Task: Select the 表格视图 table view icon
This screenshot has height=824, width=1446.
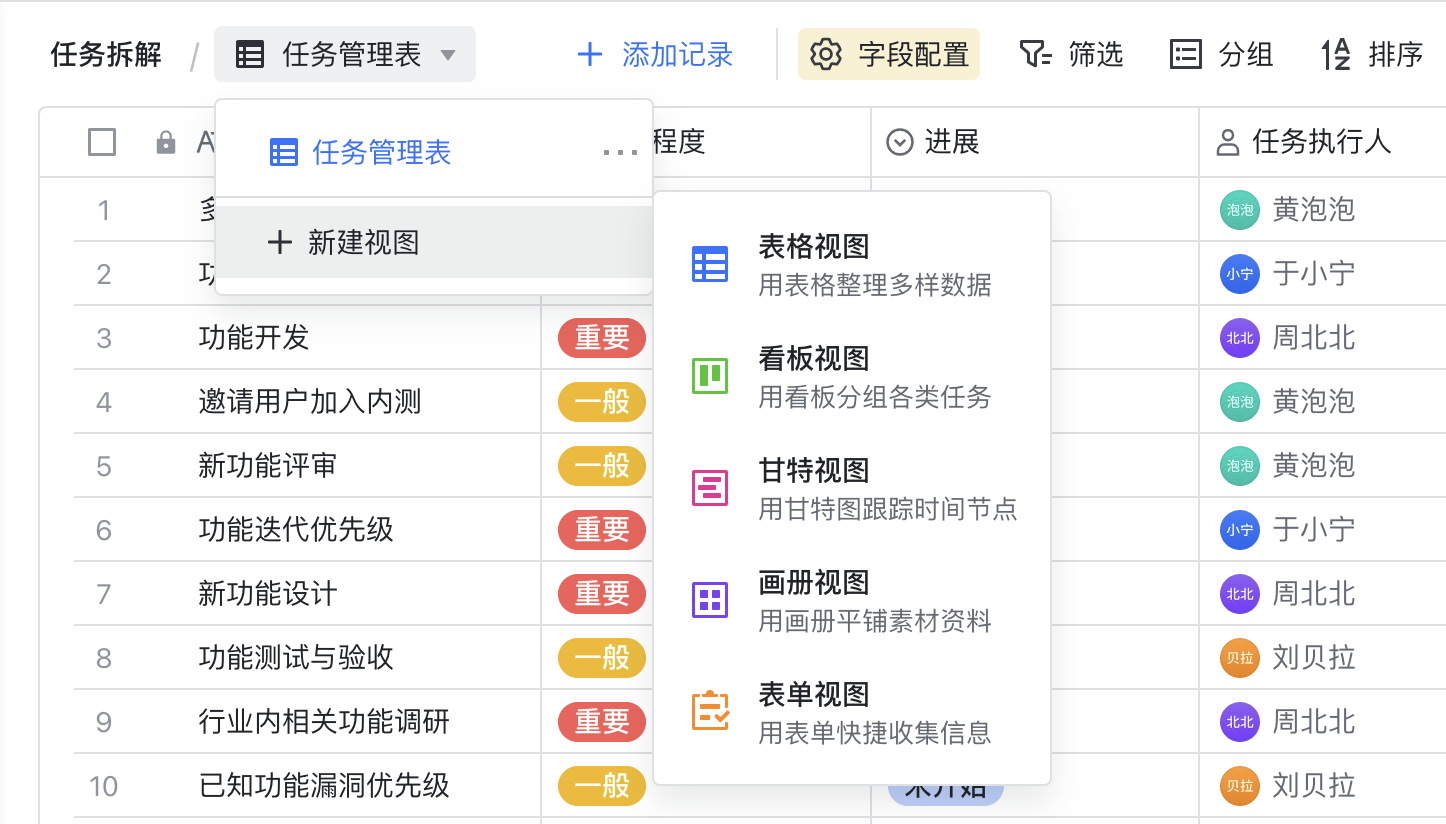Action: click(709, 264)
